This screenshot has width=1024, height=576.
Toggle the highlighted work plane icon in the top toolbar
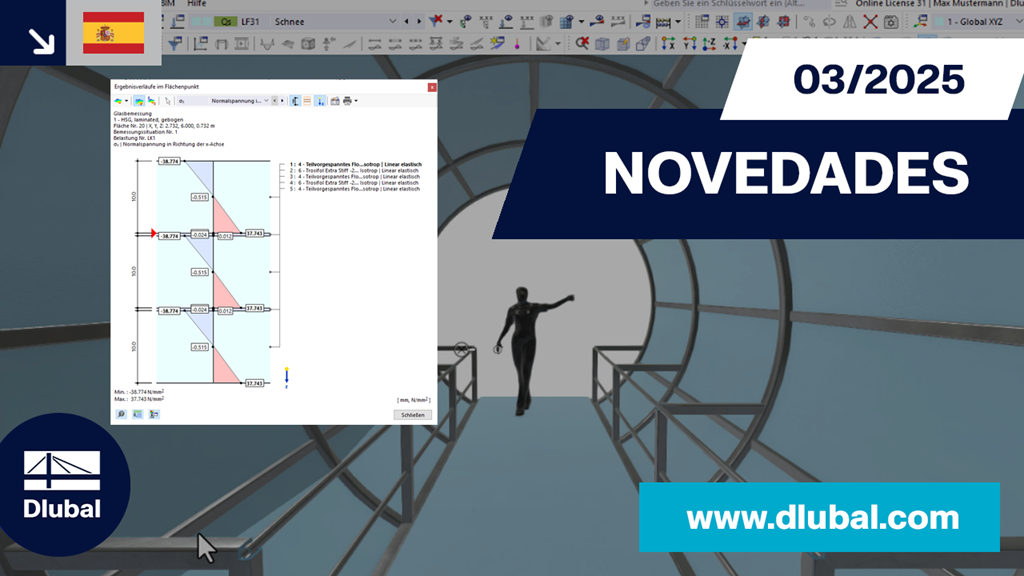pos(743,22)
